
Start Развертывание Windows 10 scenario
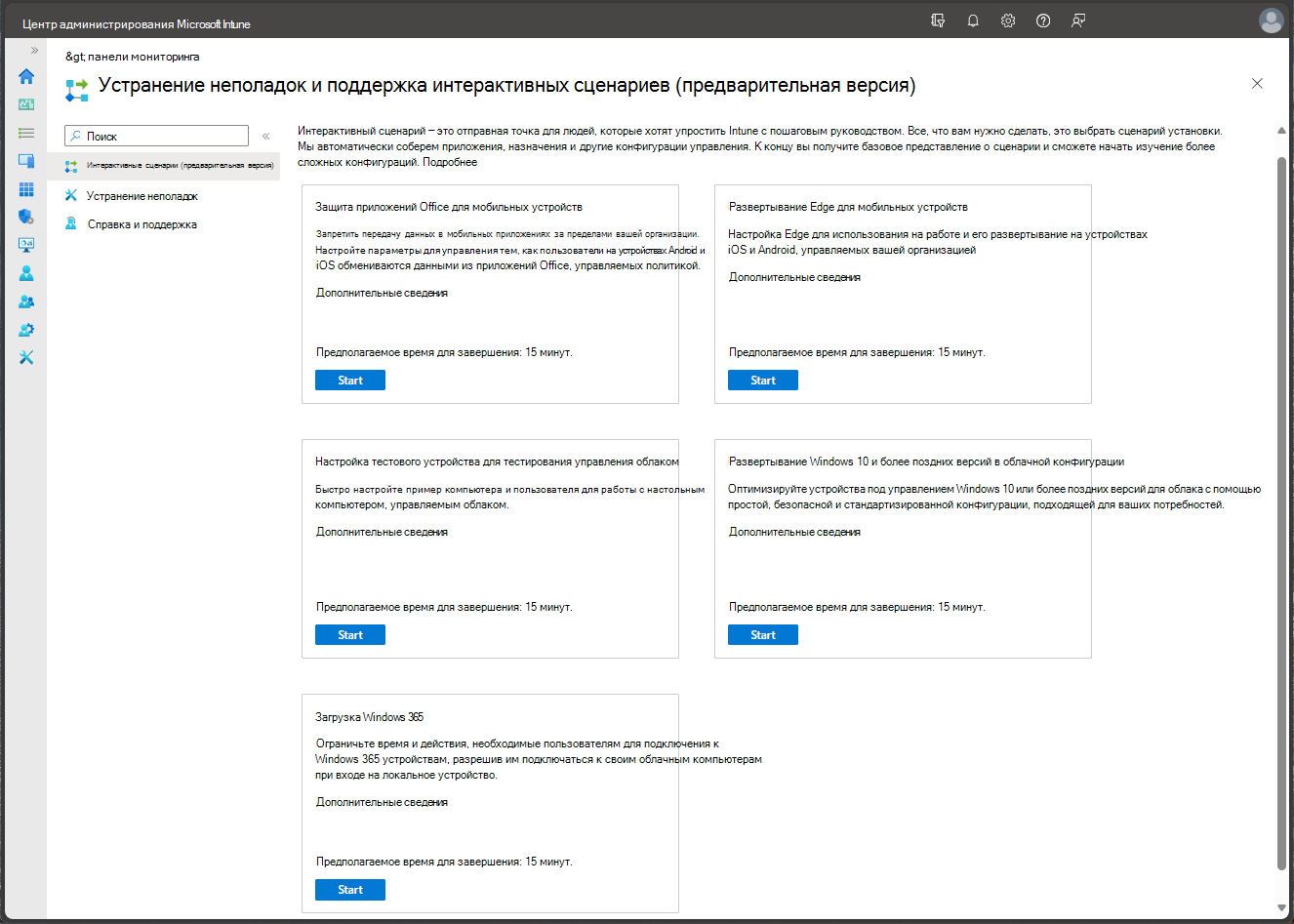[x=763, y=635]
